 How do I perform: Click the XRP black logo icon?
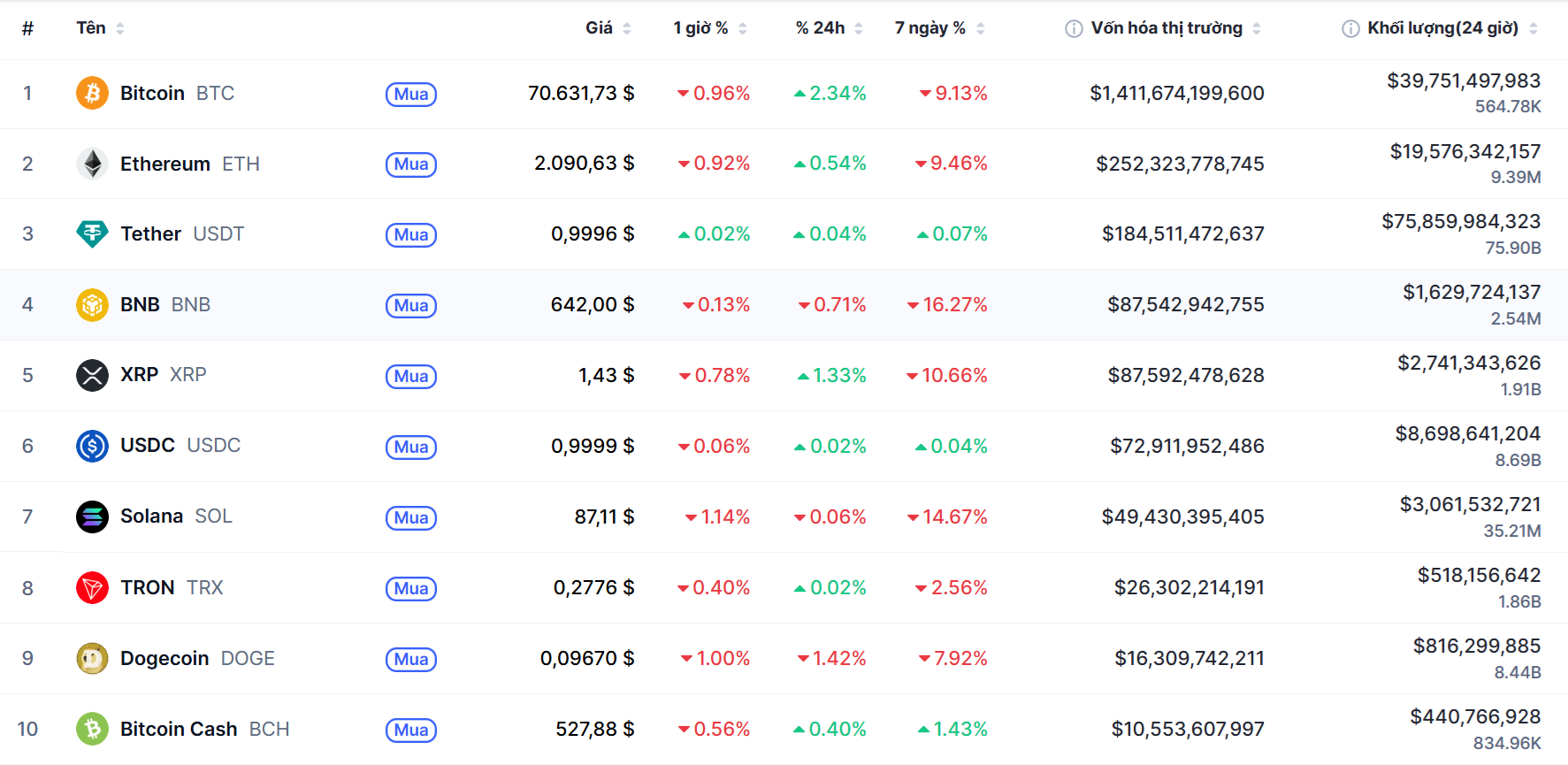92,375
